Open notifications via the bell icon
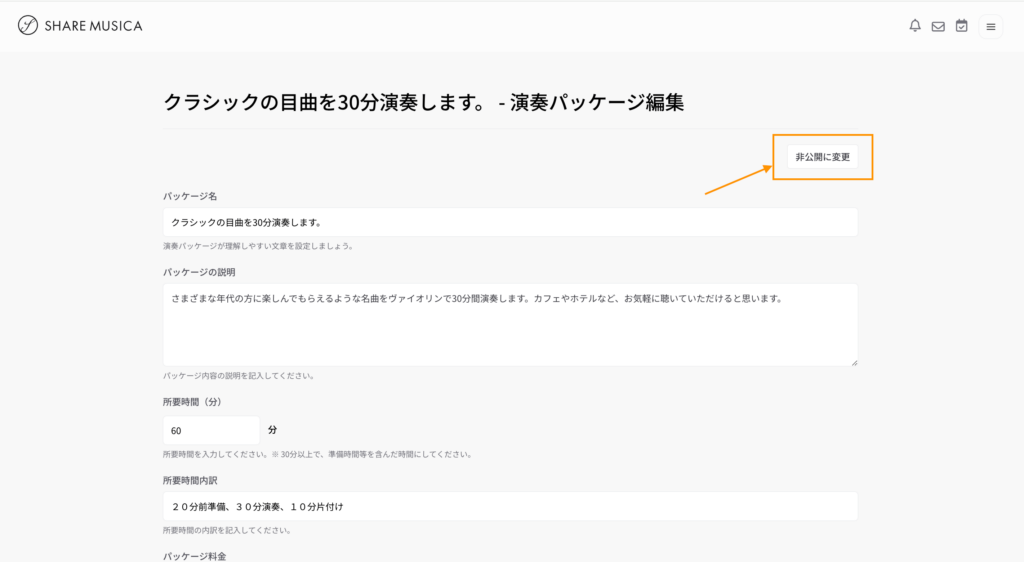1024x562 pixels. pos(914,26)
